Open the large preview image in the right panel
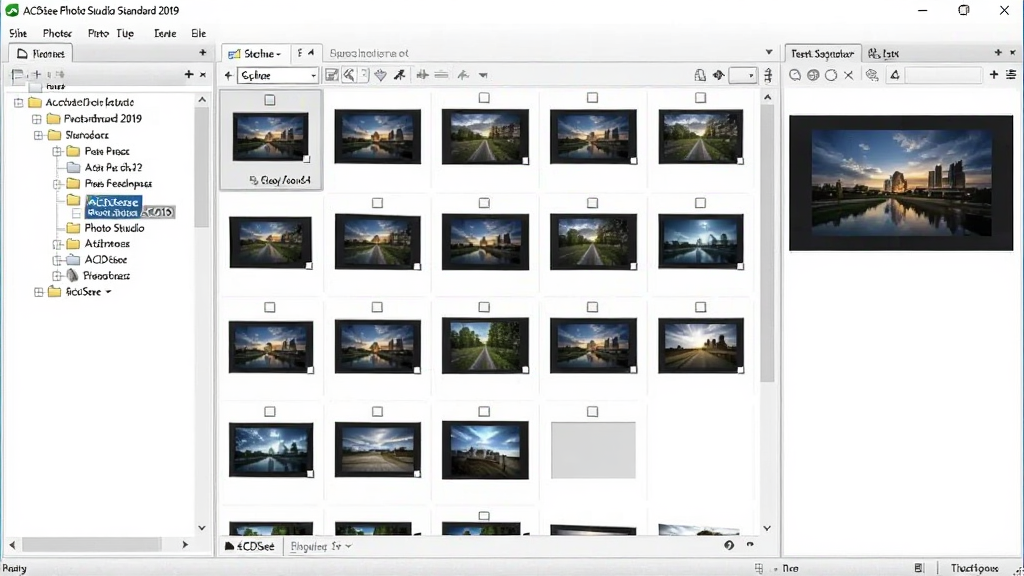This screenshot has width=1024, height=576. [901, 183]
